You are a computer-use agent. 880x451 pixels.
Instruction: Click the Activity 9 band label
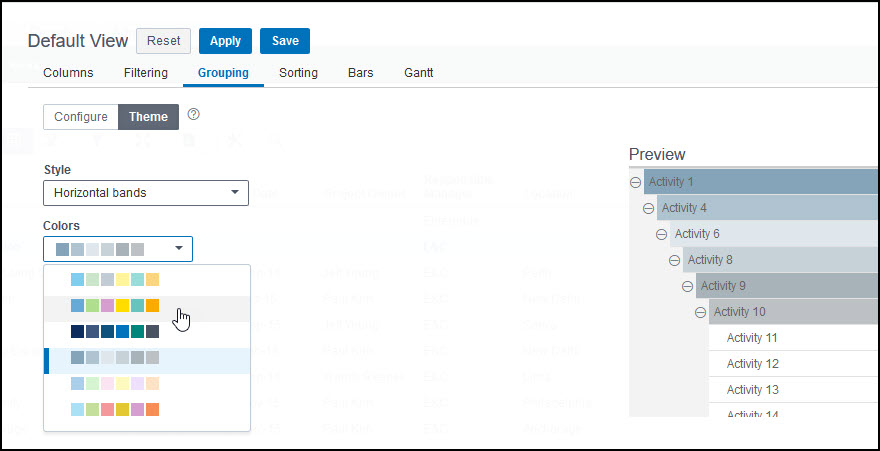(723, 286)
